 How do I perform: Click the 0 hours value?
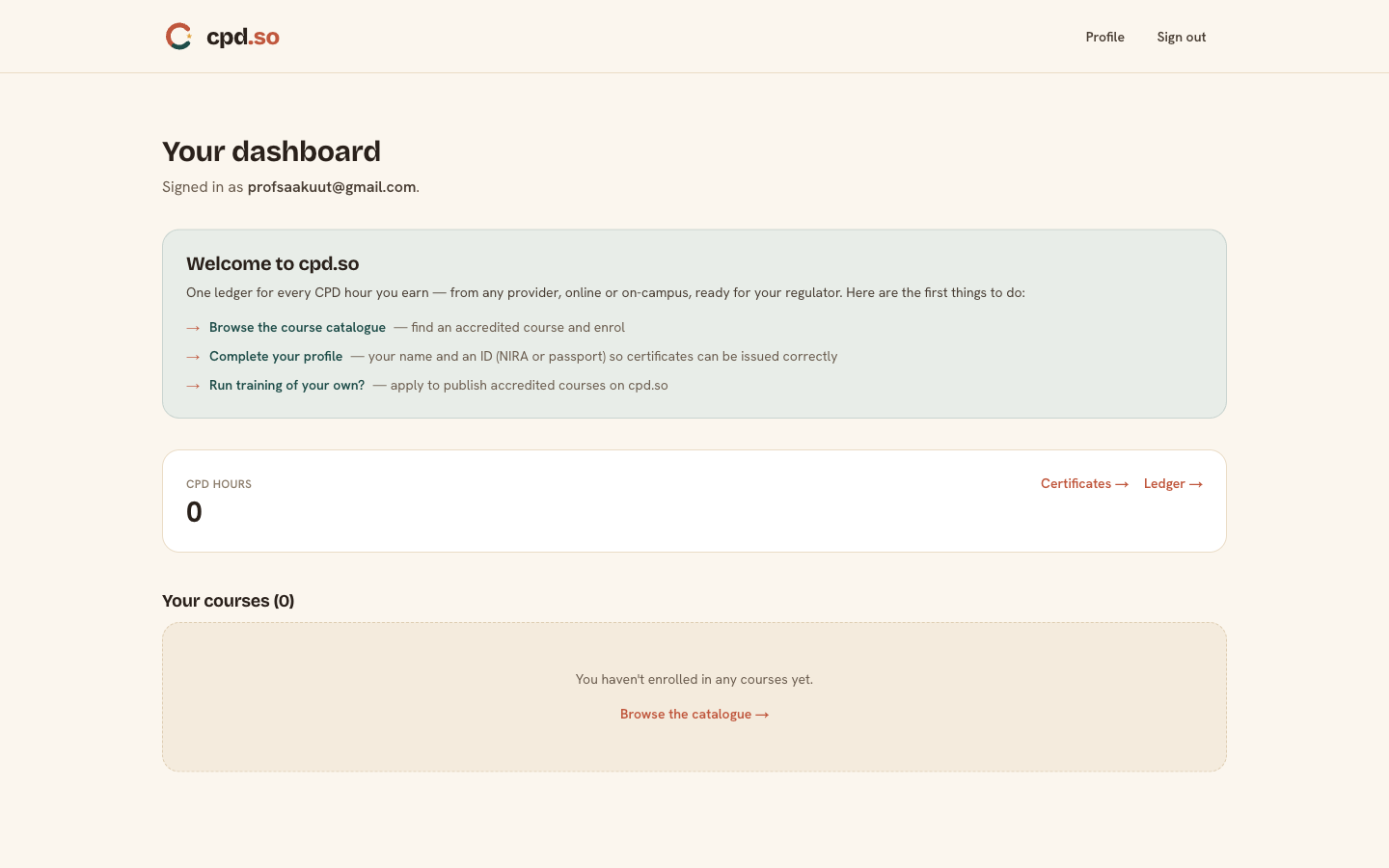click(194, 512)
